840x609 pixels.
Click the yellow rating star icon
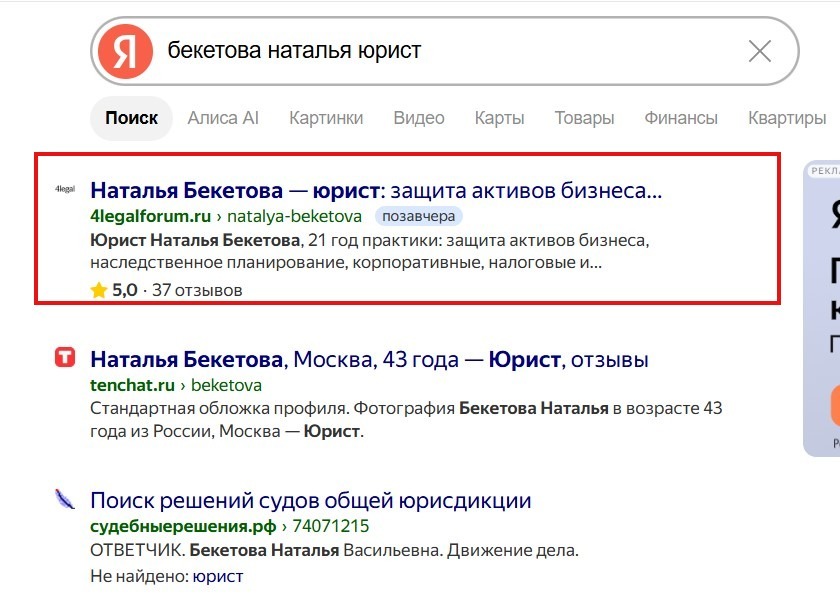pos(99,290)
